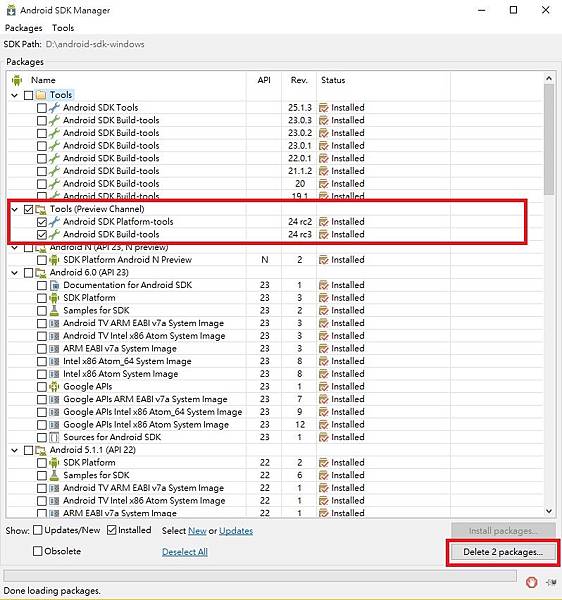
Task: Click the API column header
Action: point(264,80)
